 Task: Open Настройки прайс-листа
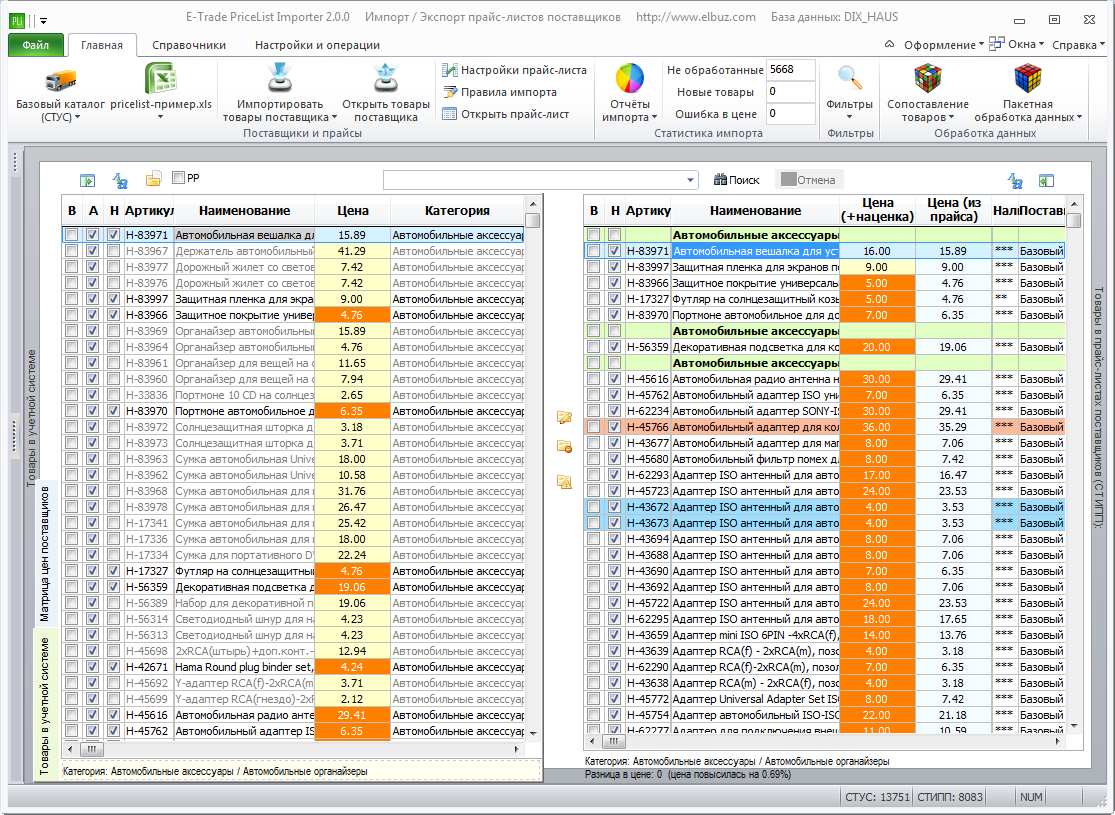click(x=514, y=70)
